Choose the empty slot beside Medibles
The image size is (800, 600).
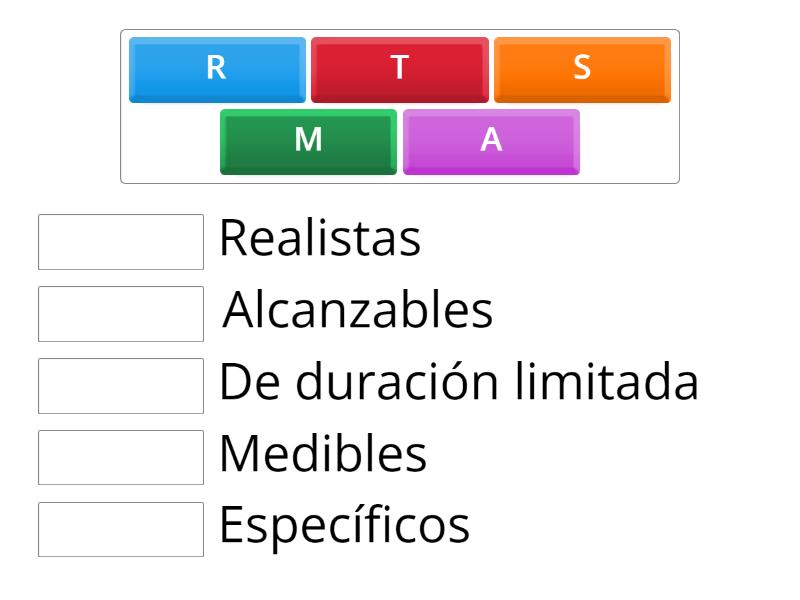(x=121, y=458)
